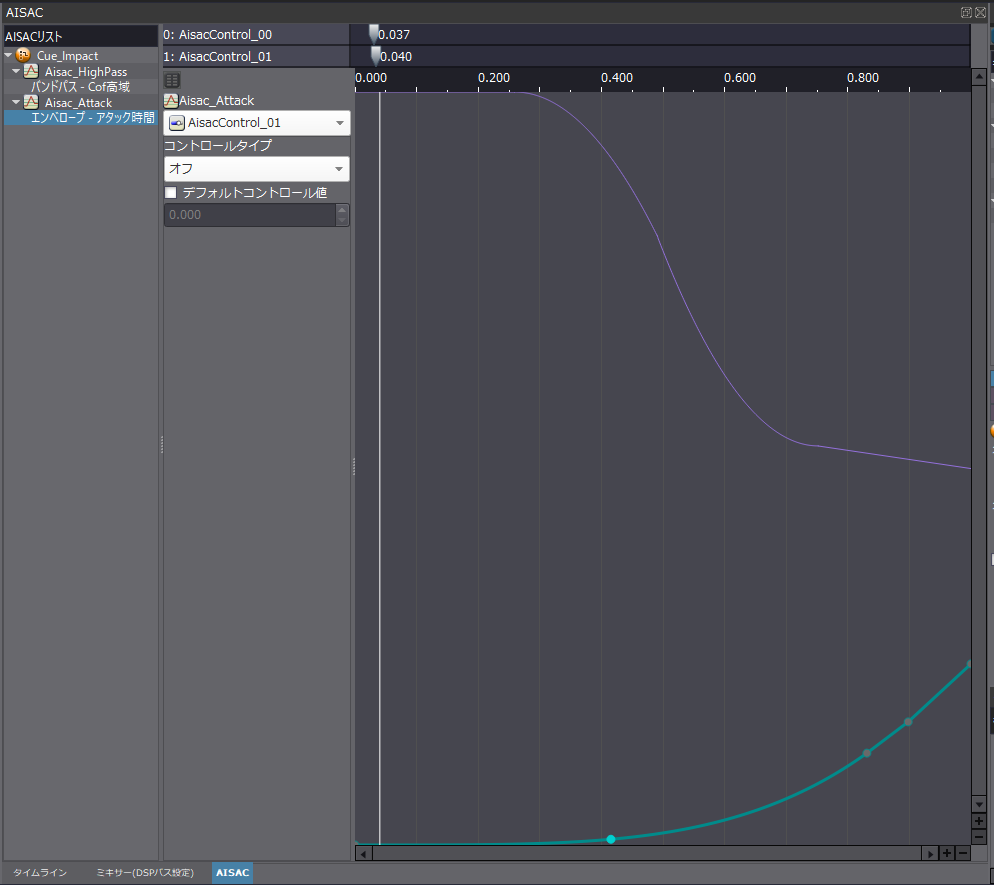Click the 0.200 ruler mark
The image size is (994, 885).
point(494,78)
